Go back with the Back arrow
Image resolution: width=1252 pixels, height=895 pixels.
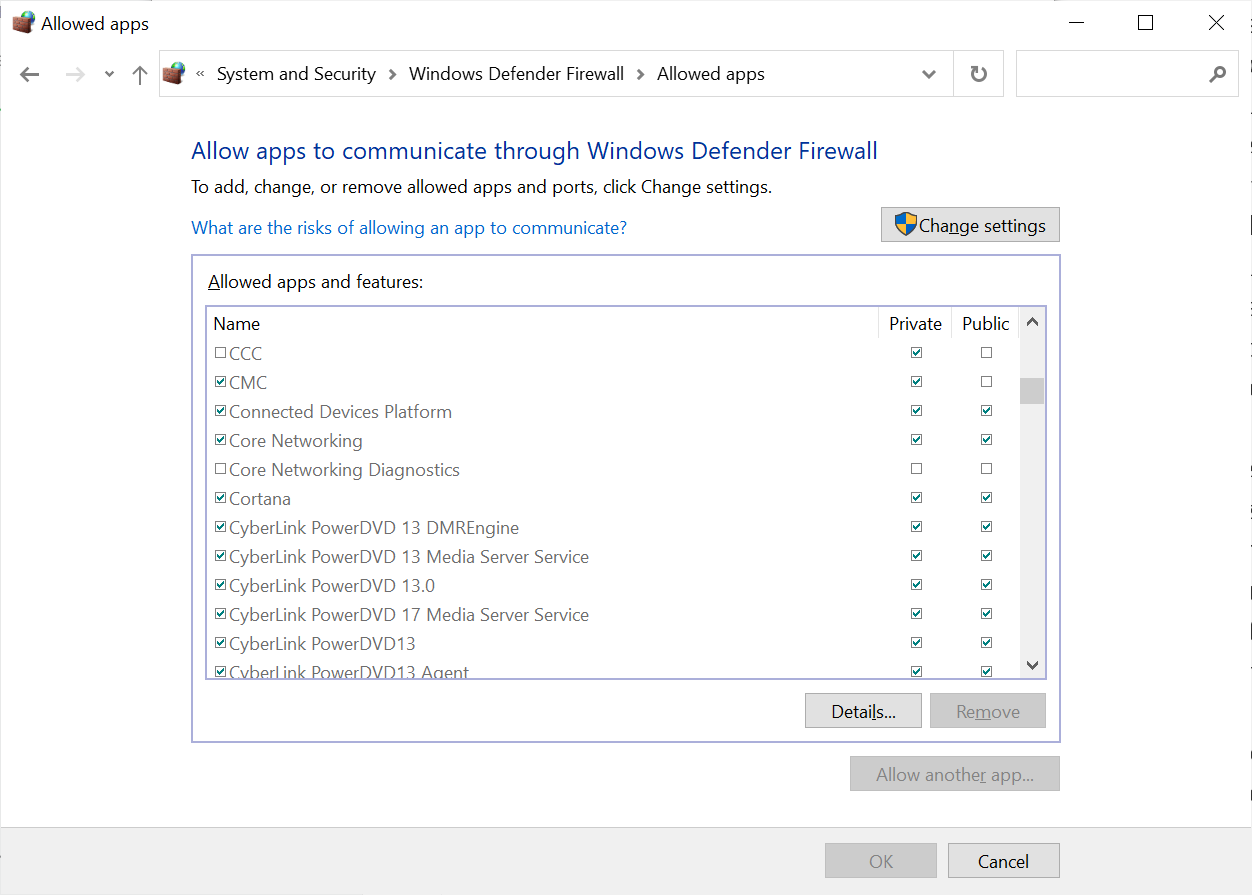point(30,74)
